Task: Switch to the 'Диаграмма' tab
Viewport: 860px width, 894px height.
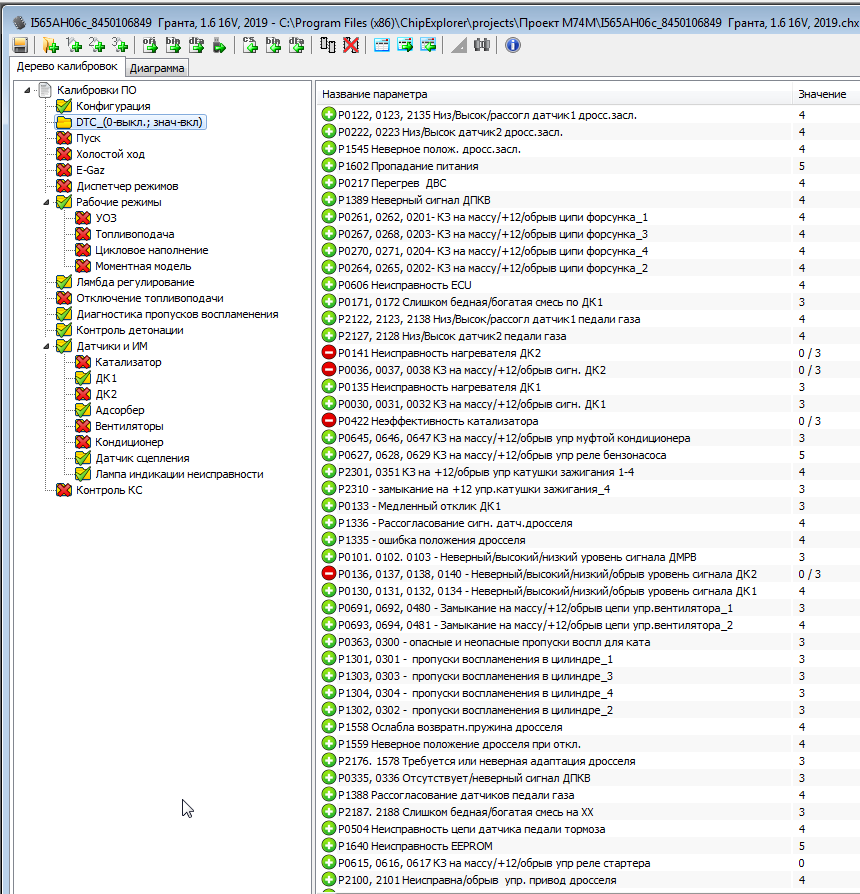Action: click(156, 69)
